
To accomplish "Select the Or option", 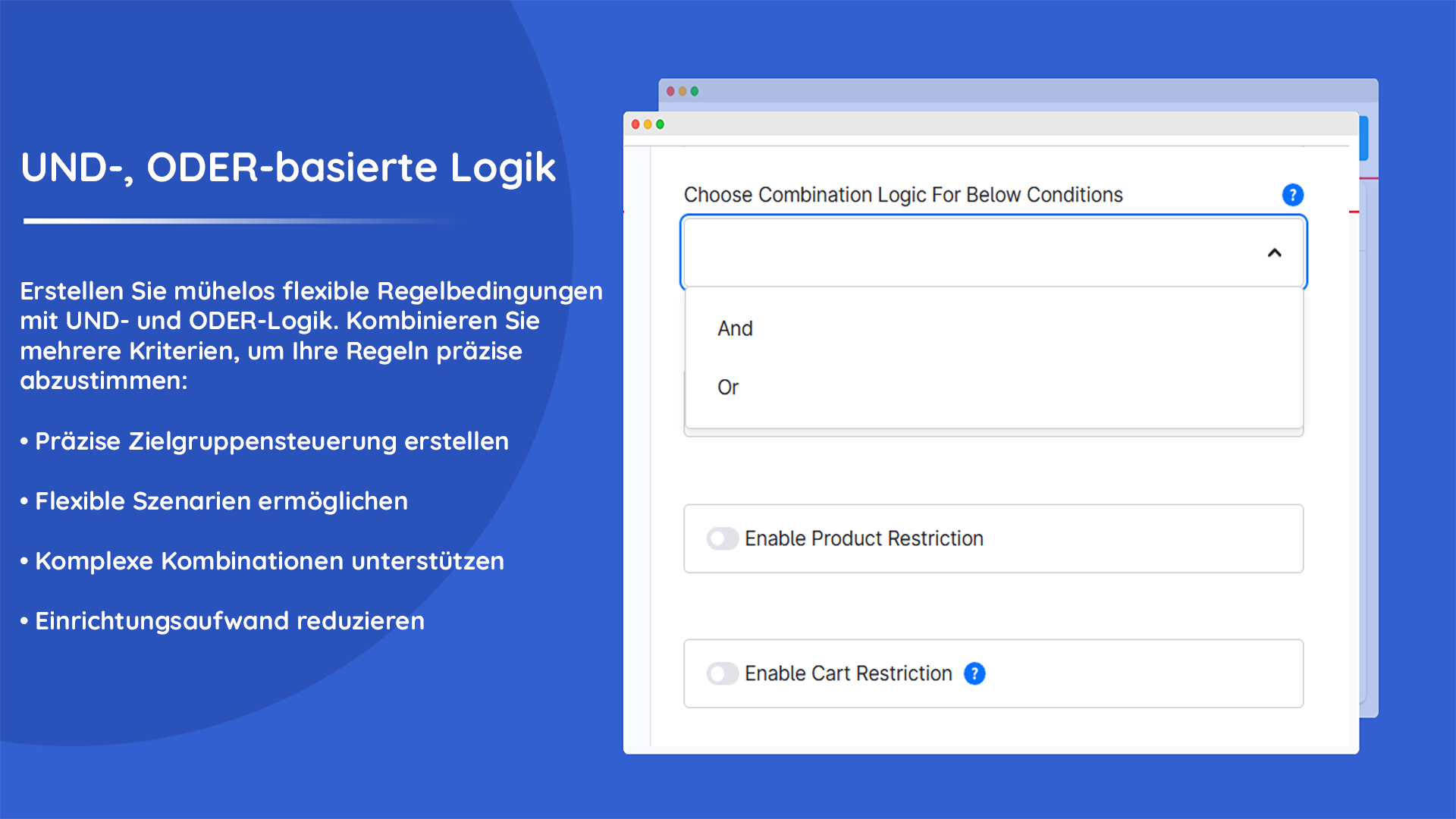I will (728, 388).
